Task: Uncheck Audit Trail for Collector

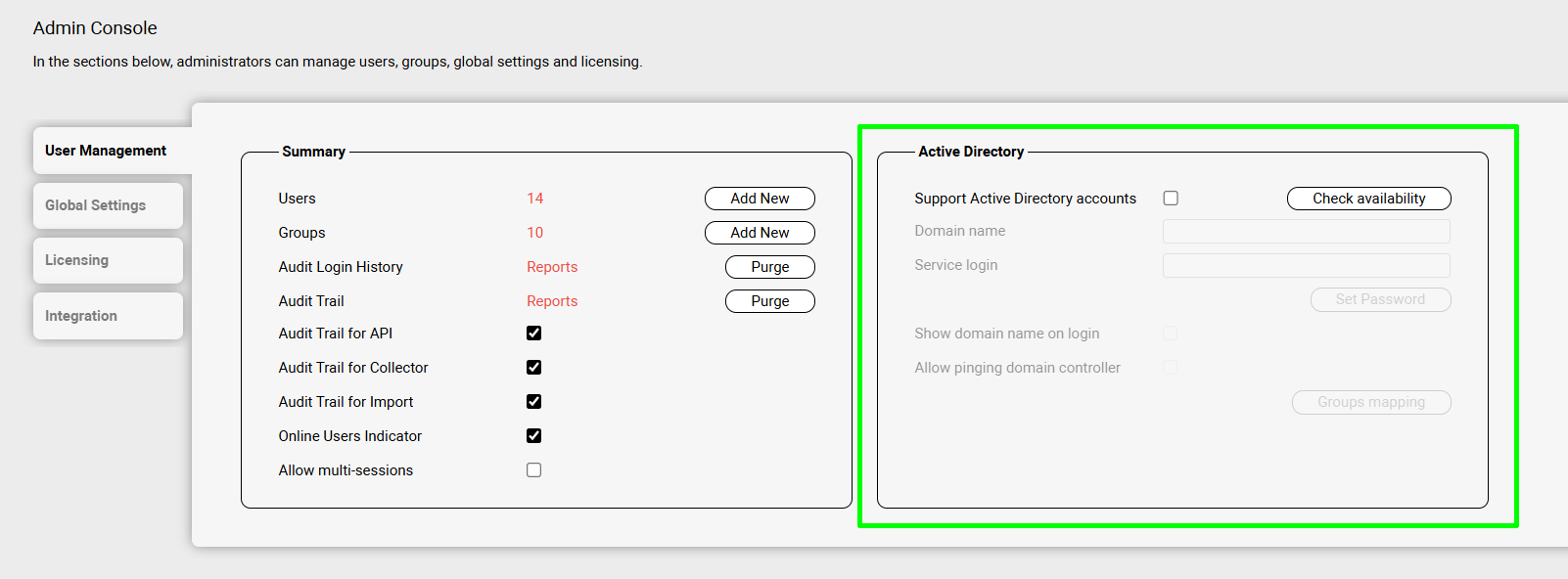Action: [533, 368]
